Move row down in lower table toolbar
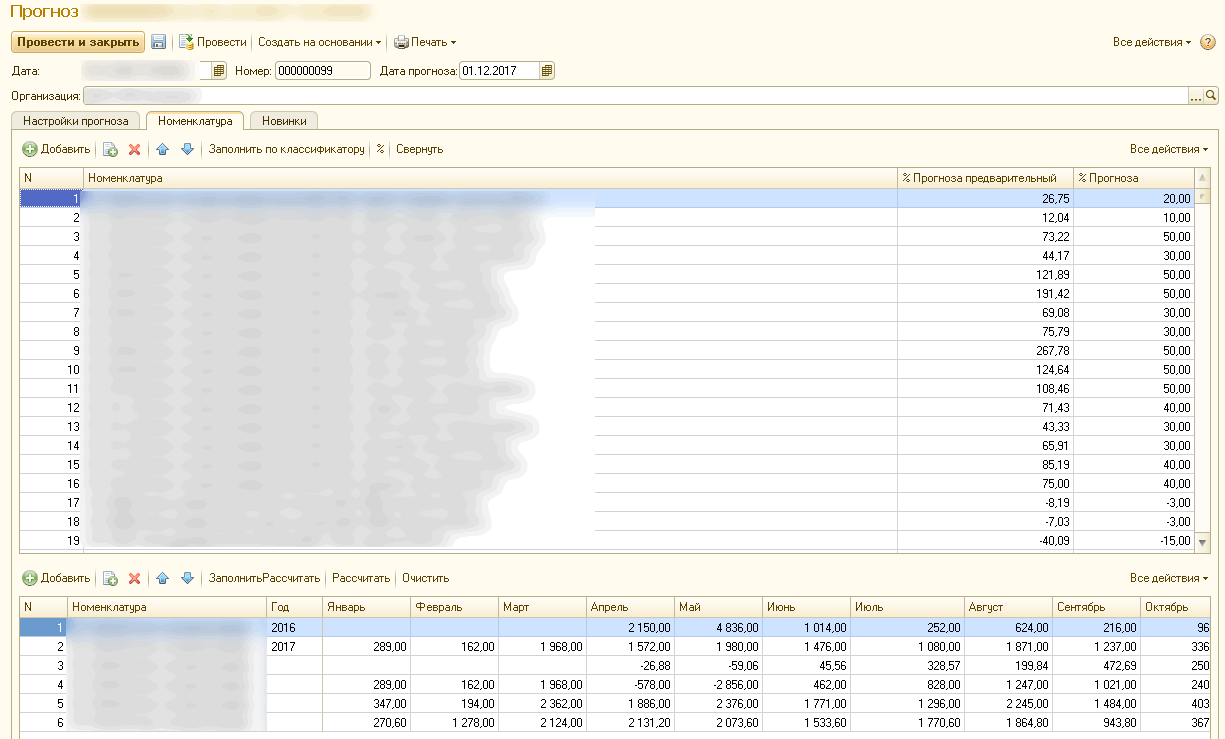This screenshot has height=739, width=1225. 187,579
